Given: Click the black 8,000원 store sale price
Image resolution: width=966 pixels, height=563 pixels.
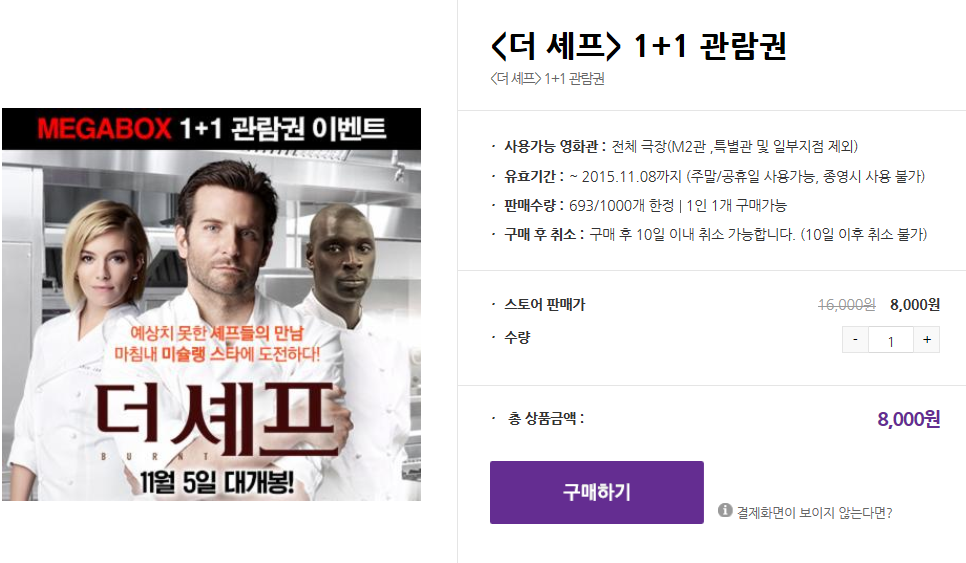Looking at the screenshot, I should pyautogui.click(x=915, y=305).
